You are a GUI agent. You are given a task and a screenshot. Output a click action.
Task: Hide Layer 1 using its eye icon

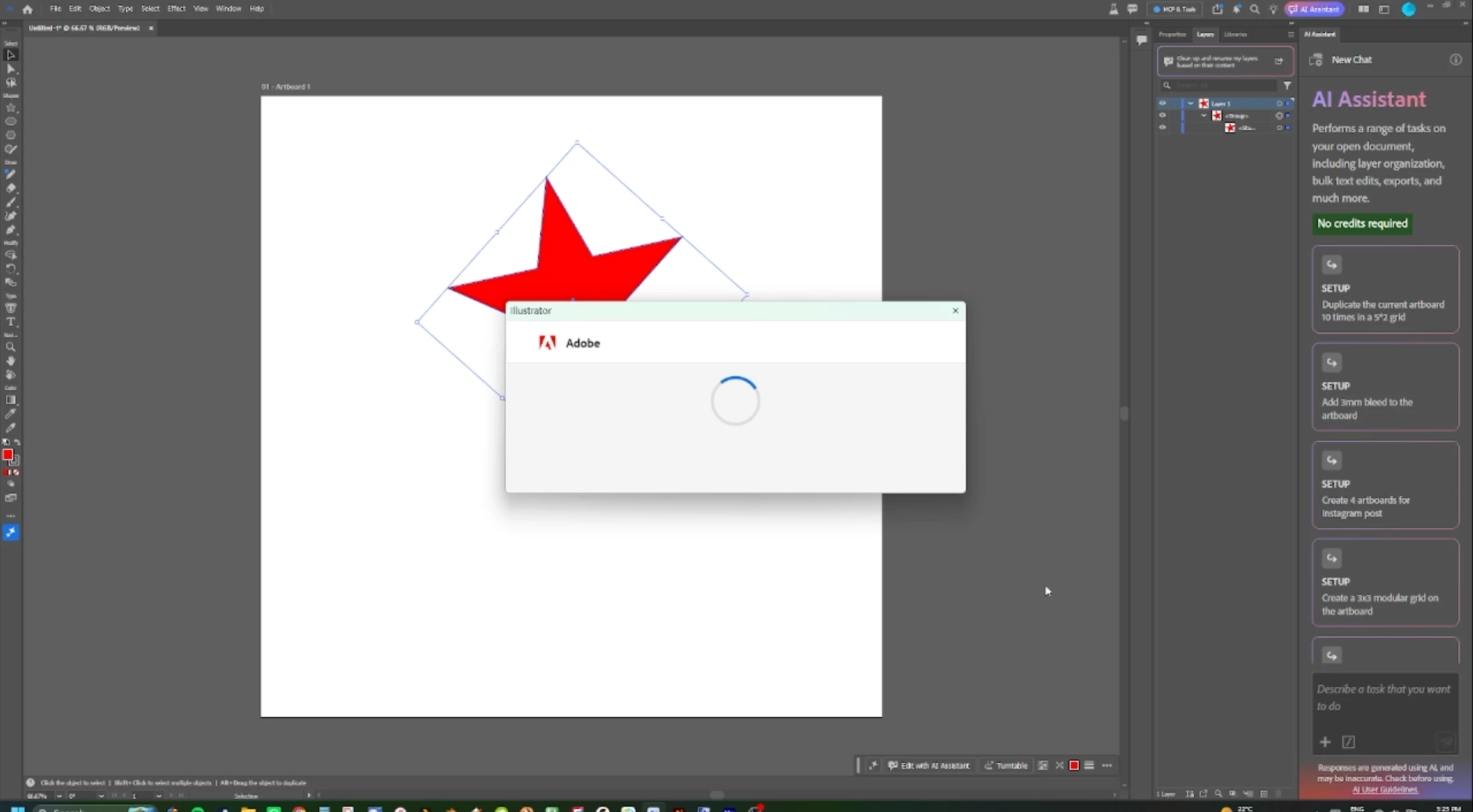point(1162,103)
